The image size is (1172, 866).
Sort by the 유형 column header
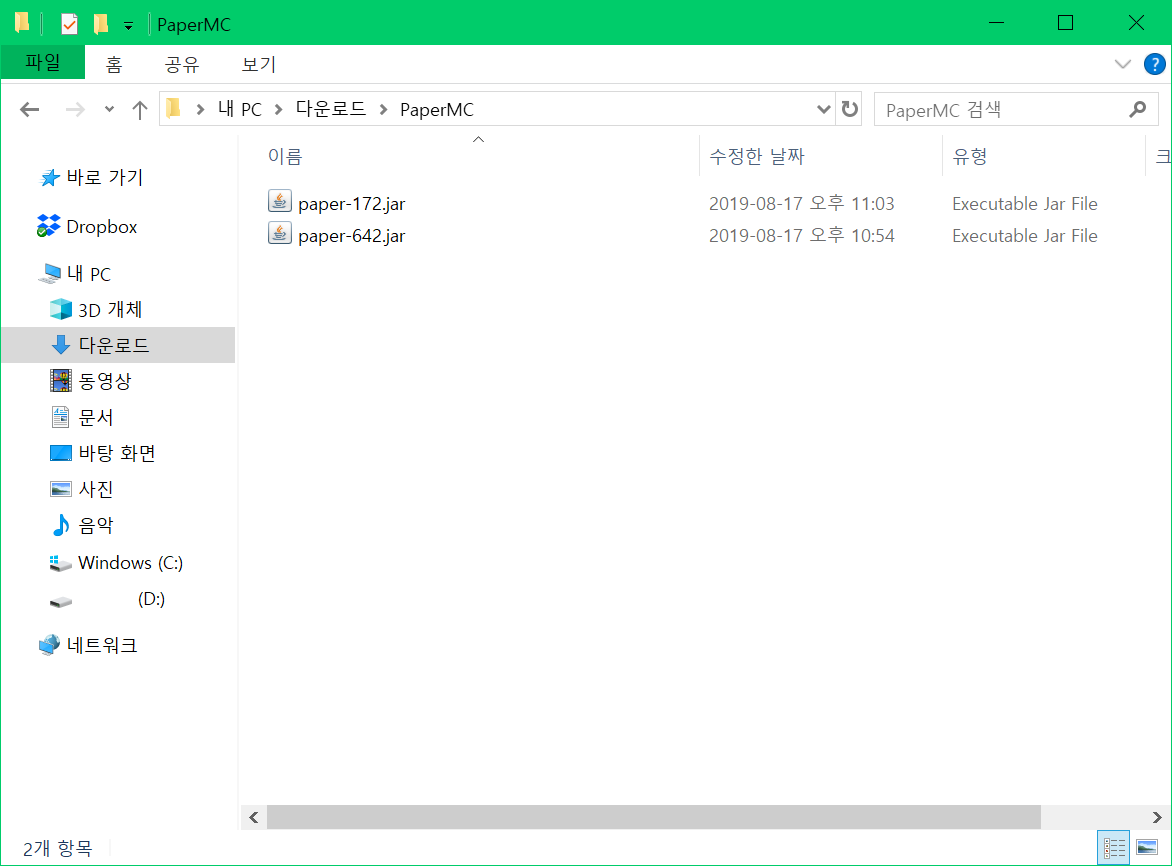click(x=969, y=156)
